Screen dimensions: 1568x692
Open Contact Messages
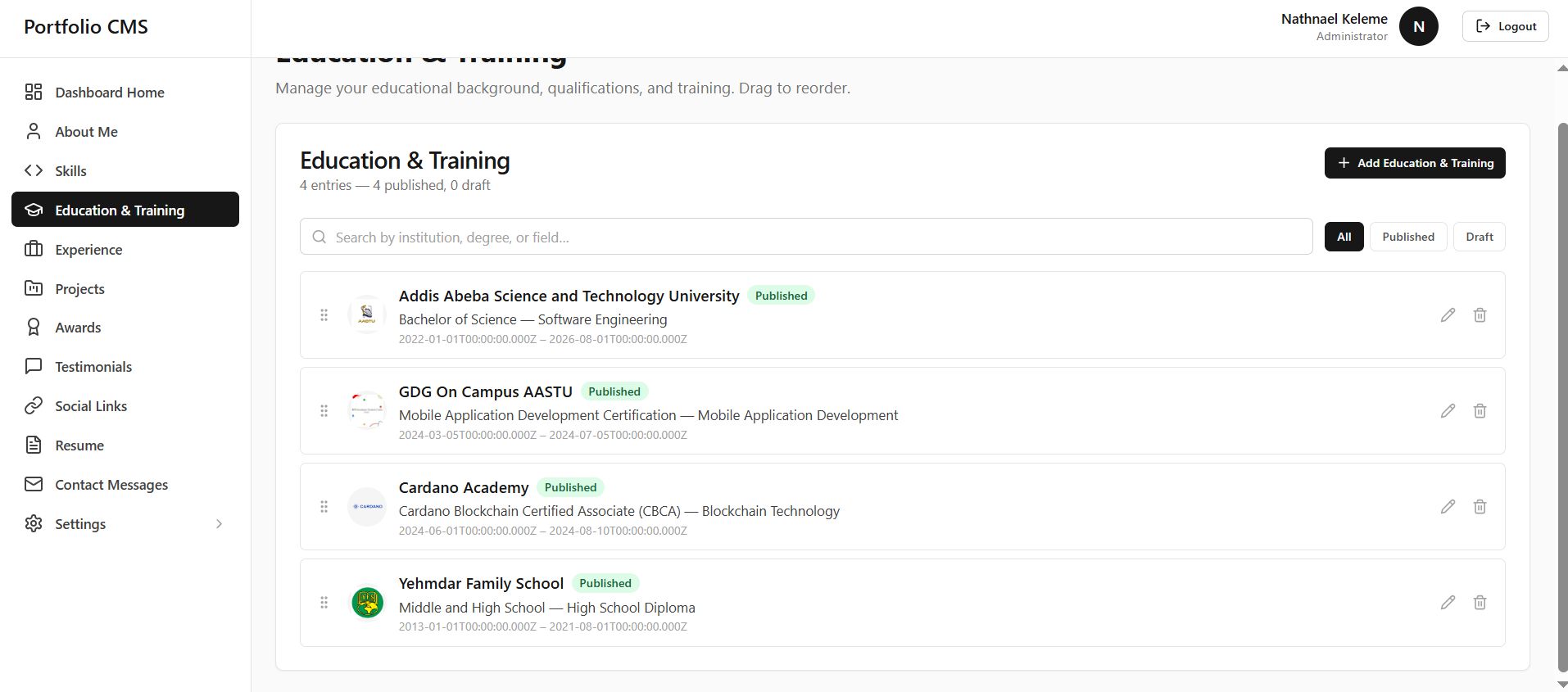(125, 484)
